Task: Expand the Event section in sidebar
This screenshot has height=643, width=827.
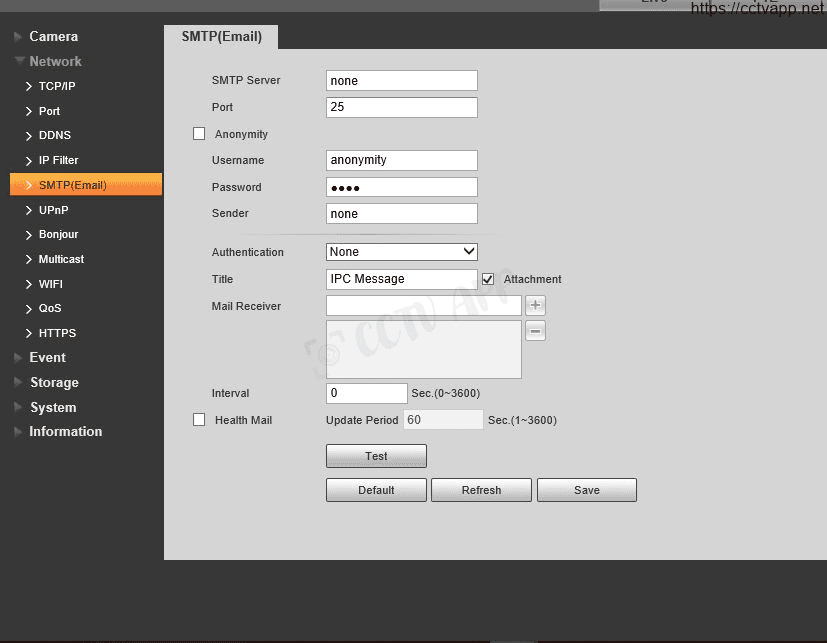Action: [x=47, y=358]
